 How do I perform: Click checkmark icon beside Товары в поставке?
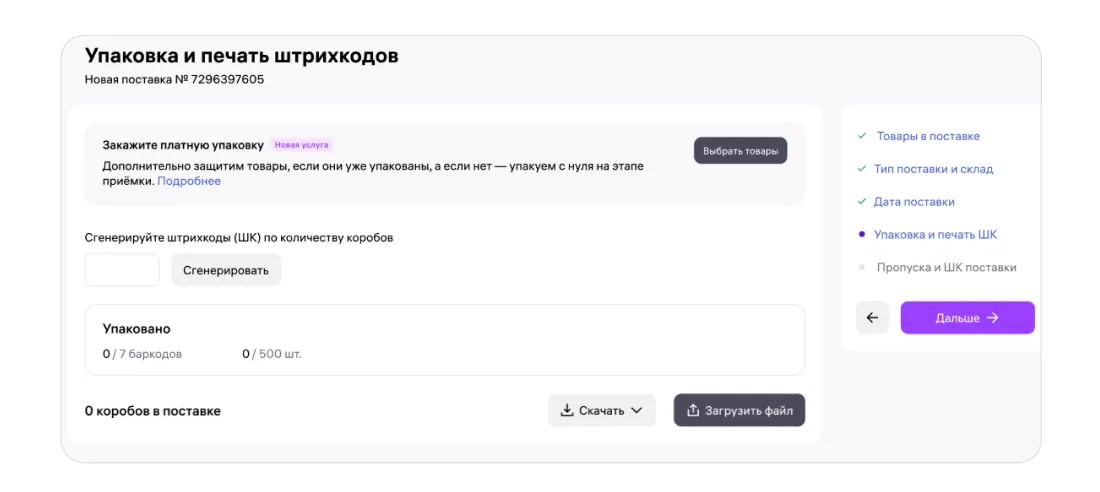click(862, 136)
